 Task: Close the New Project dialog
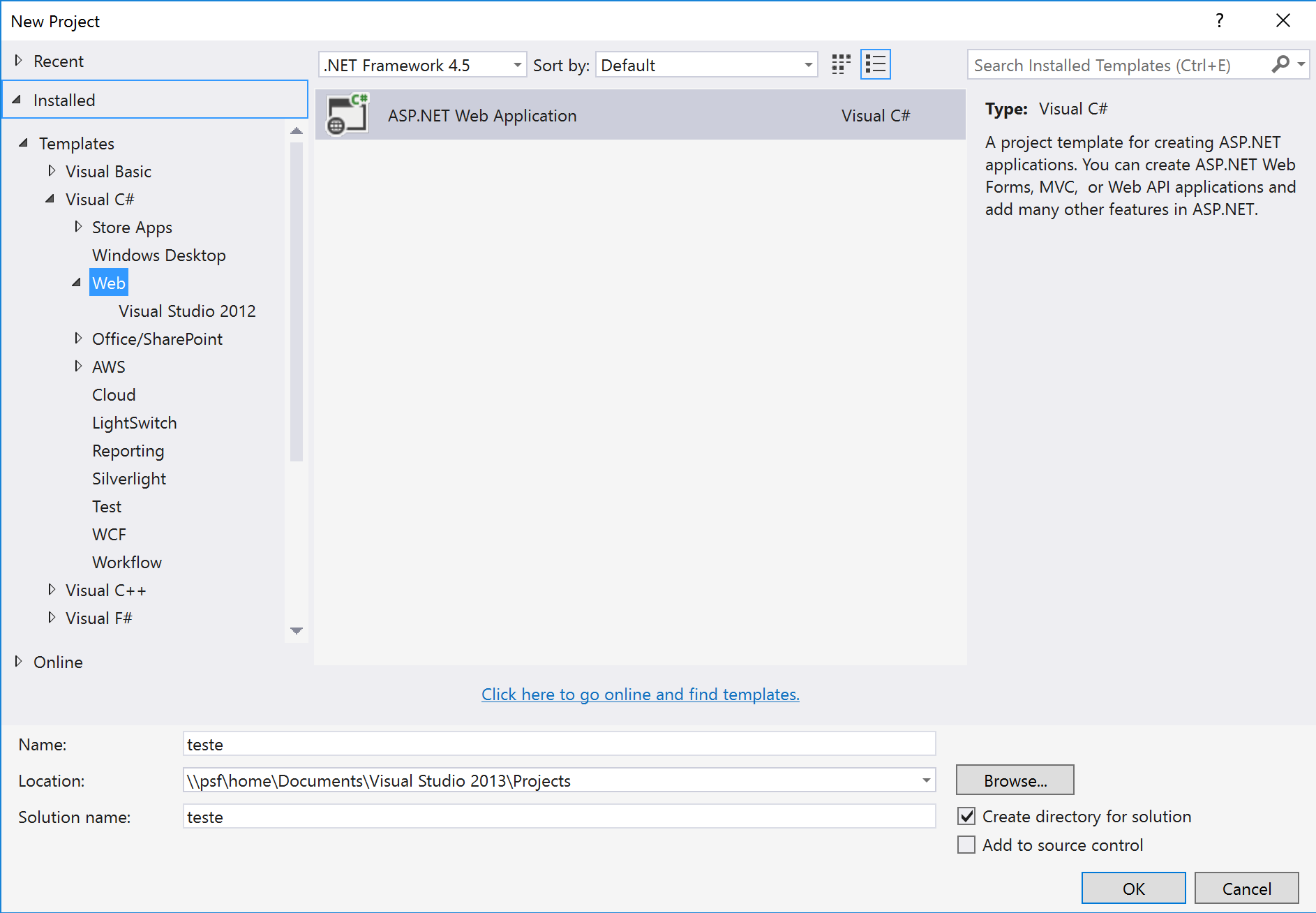1283,20
